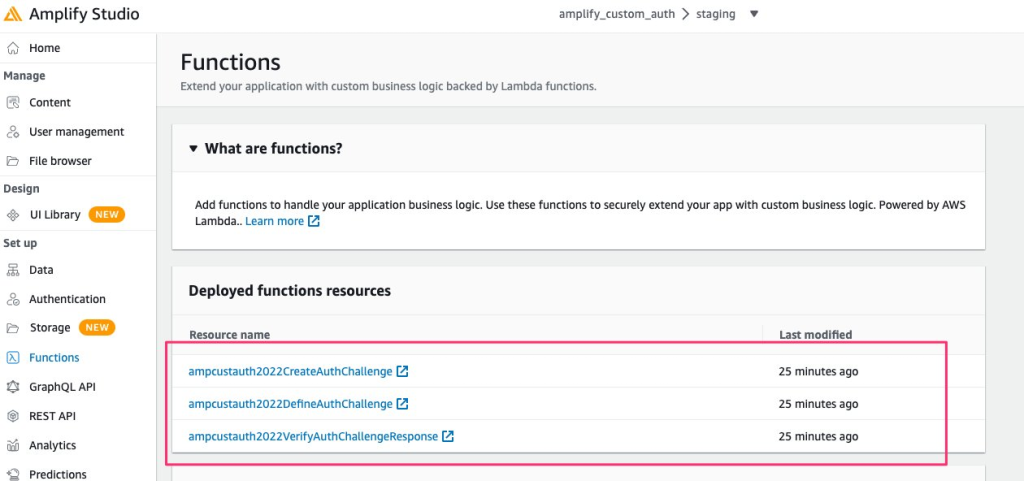This screenshot has height=481, width=1024.
Task: Select Functions in sidebar
Action: click(x=54, y=358)
